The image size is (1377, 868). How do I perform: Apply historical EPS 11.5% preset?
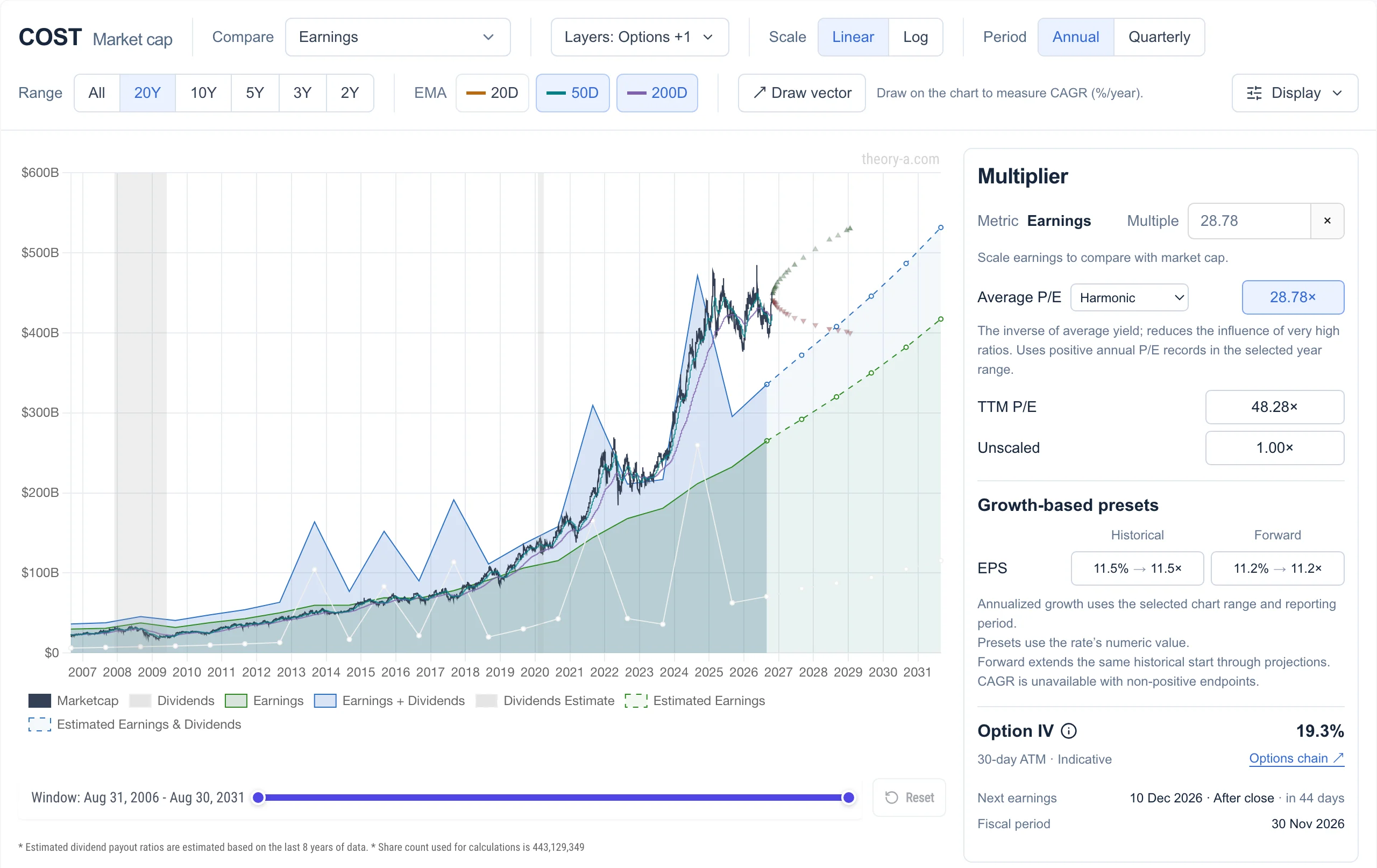[x=1137, y=568]
